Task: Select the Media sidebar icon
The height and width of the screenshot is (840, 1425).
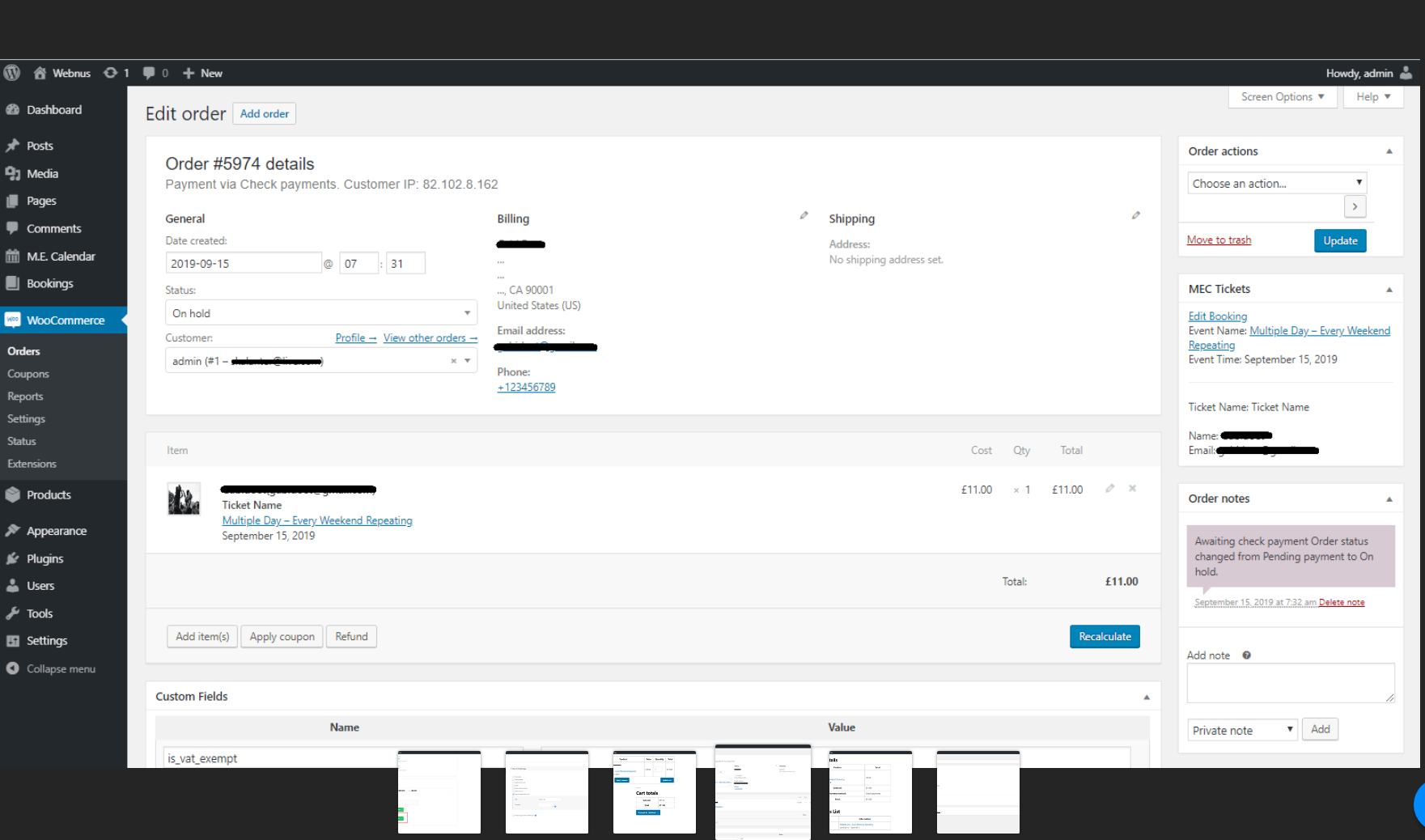Action: 13,173
